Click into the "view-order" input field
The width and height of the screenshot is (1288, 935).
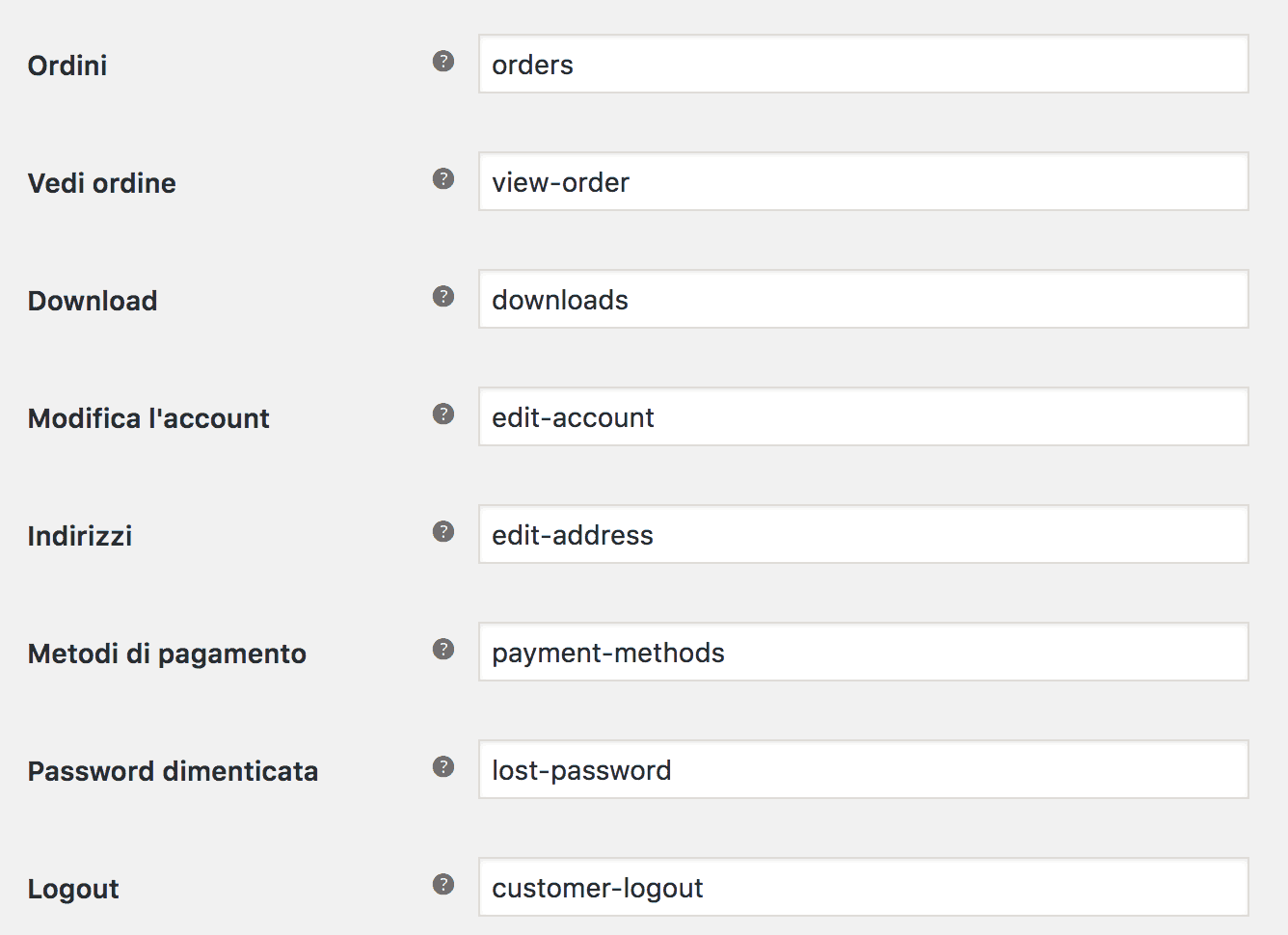863,182
